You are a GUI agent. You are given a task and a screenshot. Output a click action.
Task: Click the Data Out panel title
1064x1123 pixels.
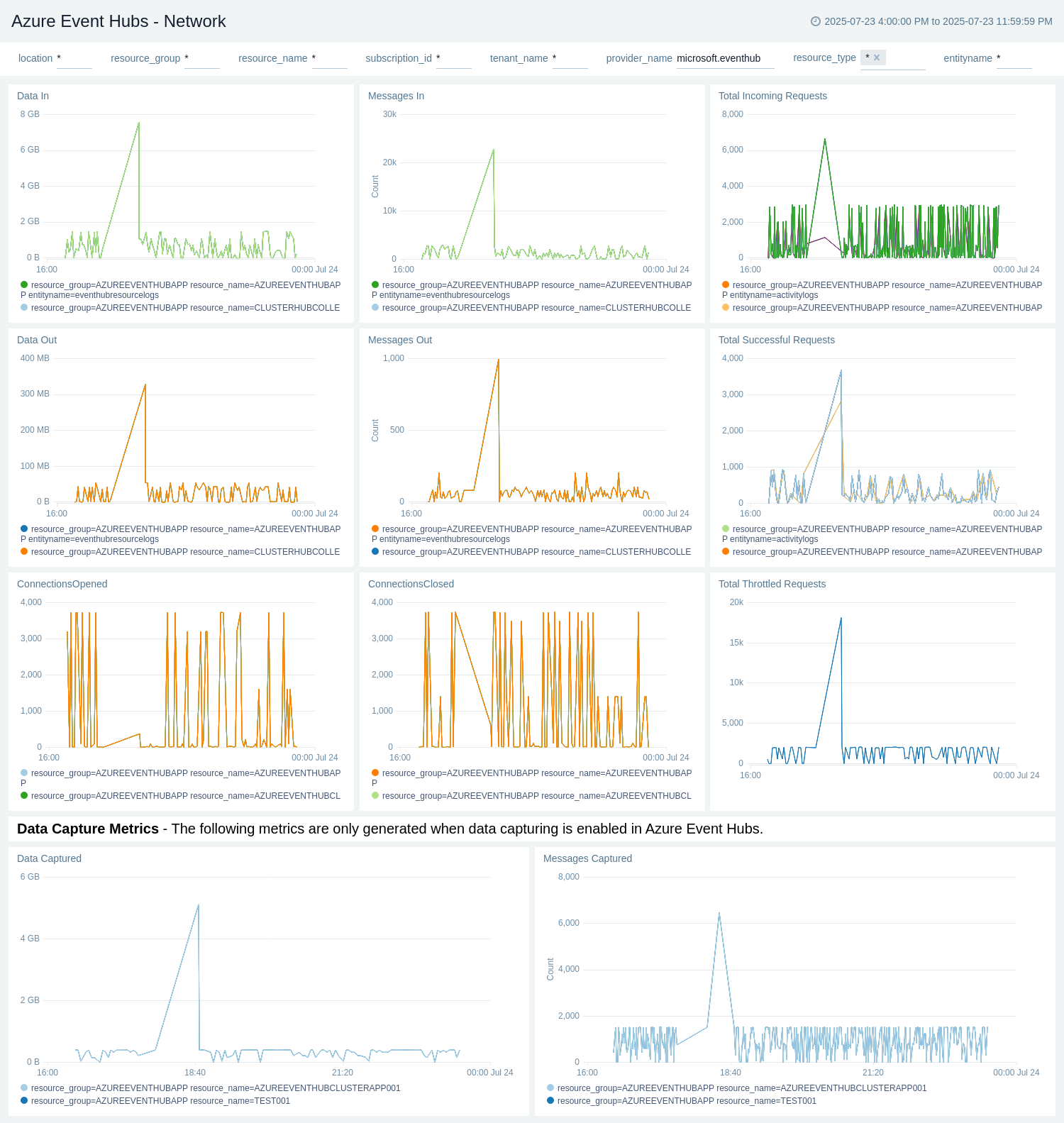37,340
